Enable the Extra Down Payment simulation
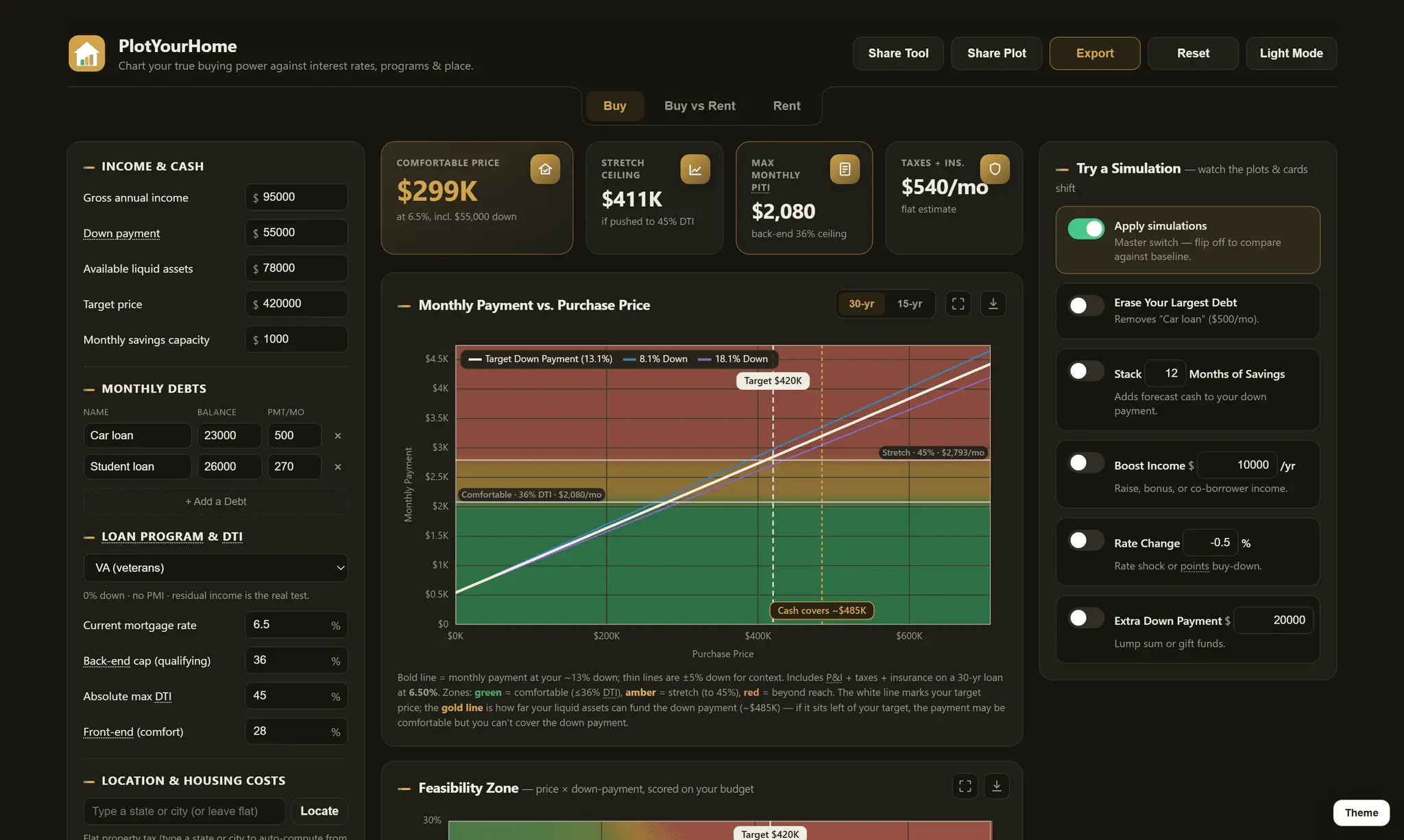This screenshot has height=840, width=1404. (1087, 618)
